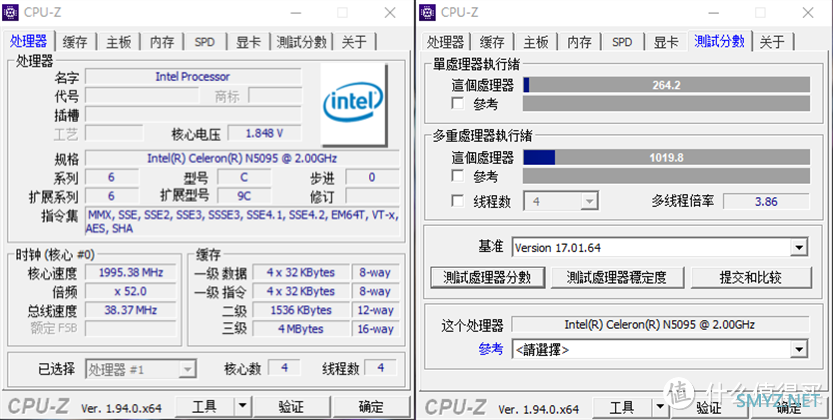Click 二级 cache value 1536 KBytes
Image resolution: width=833 pixels, height=420 pixels.
(301, 310)
